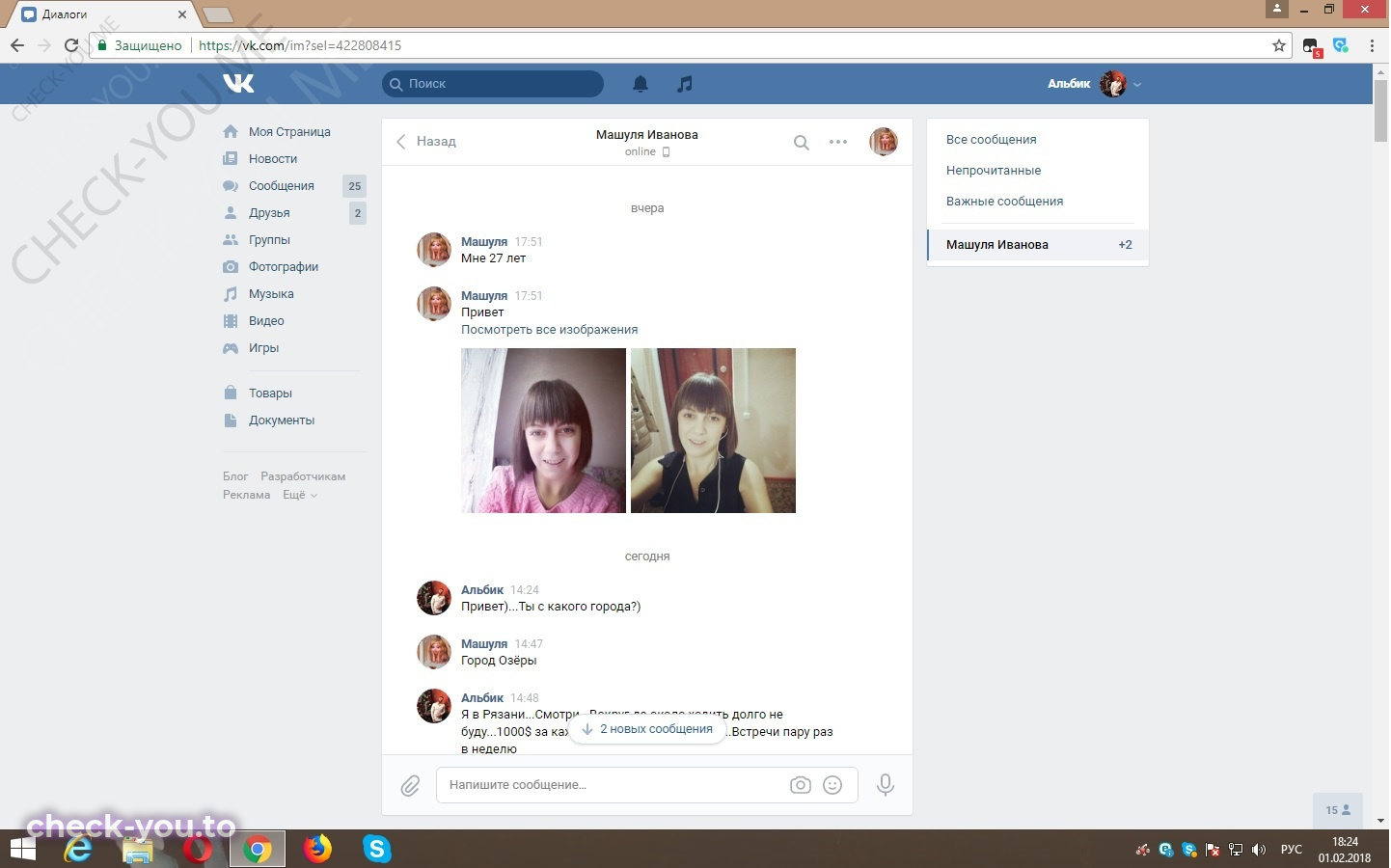Image resolution: width=1391 pixels, height=868 pixels.
Task: Open Firefox from taskbar
Action: 316,849
